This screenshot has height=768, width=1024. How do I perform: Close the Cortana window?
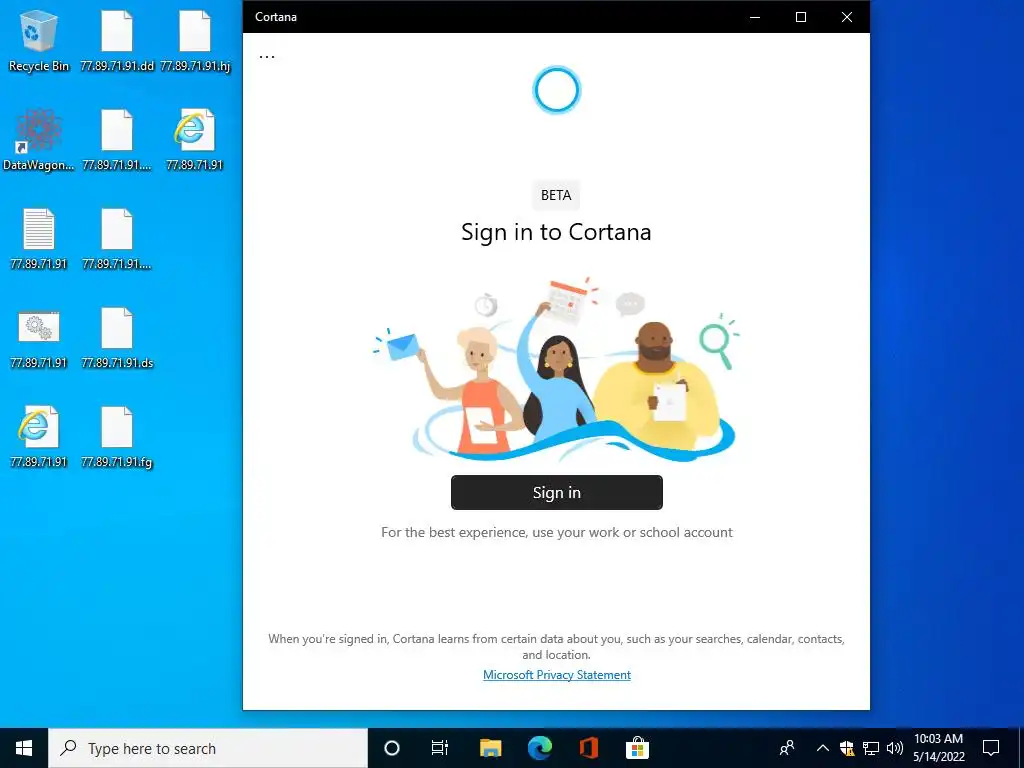[x=846, y=17]
